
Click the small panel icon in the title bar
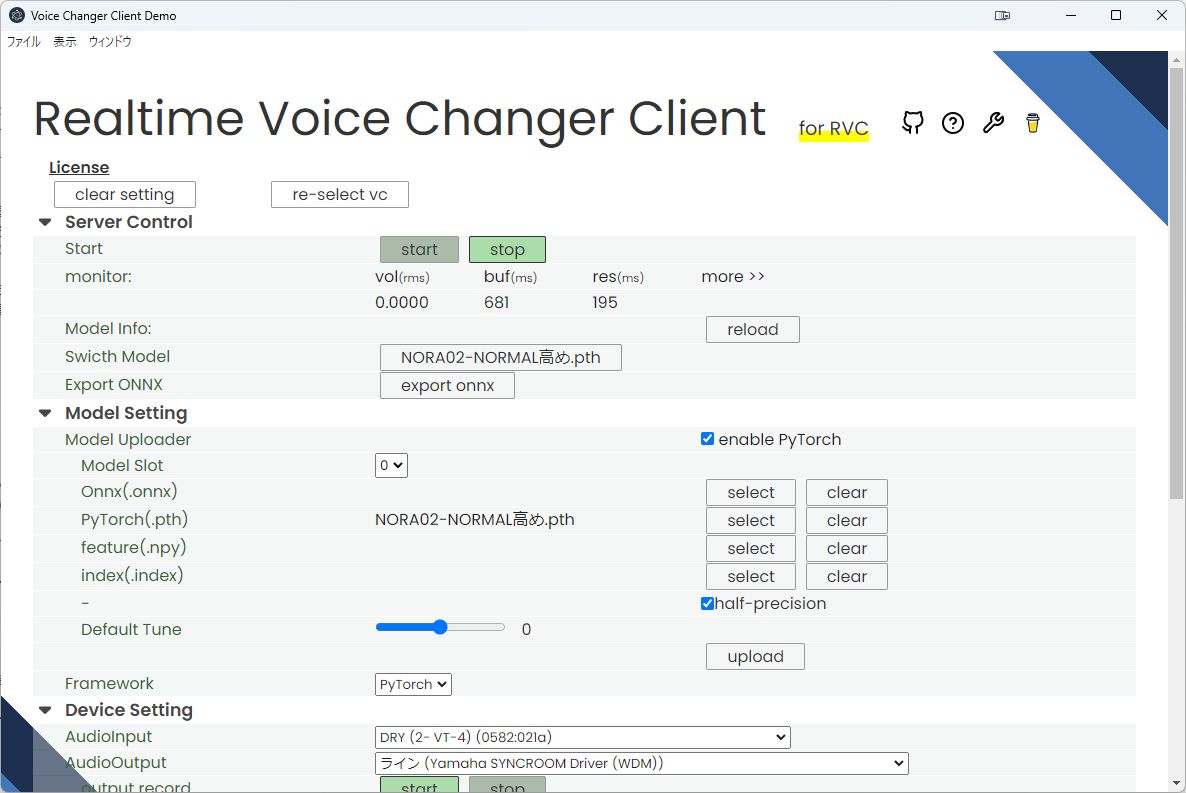point(1002,16)
